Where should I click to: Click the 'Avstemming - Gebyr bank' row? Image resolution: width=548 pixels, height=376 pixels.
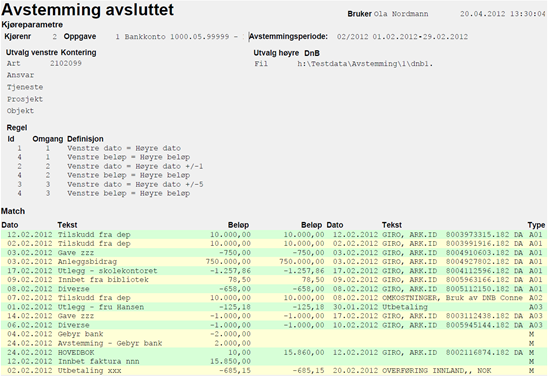click(274, 343)
